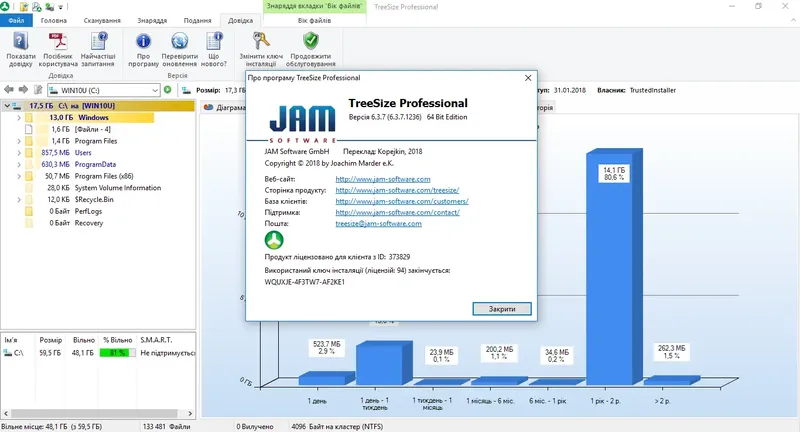Open the contact support link

397,213
